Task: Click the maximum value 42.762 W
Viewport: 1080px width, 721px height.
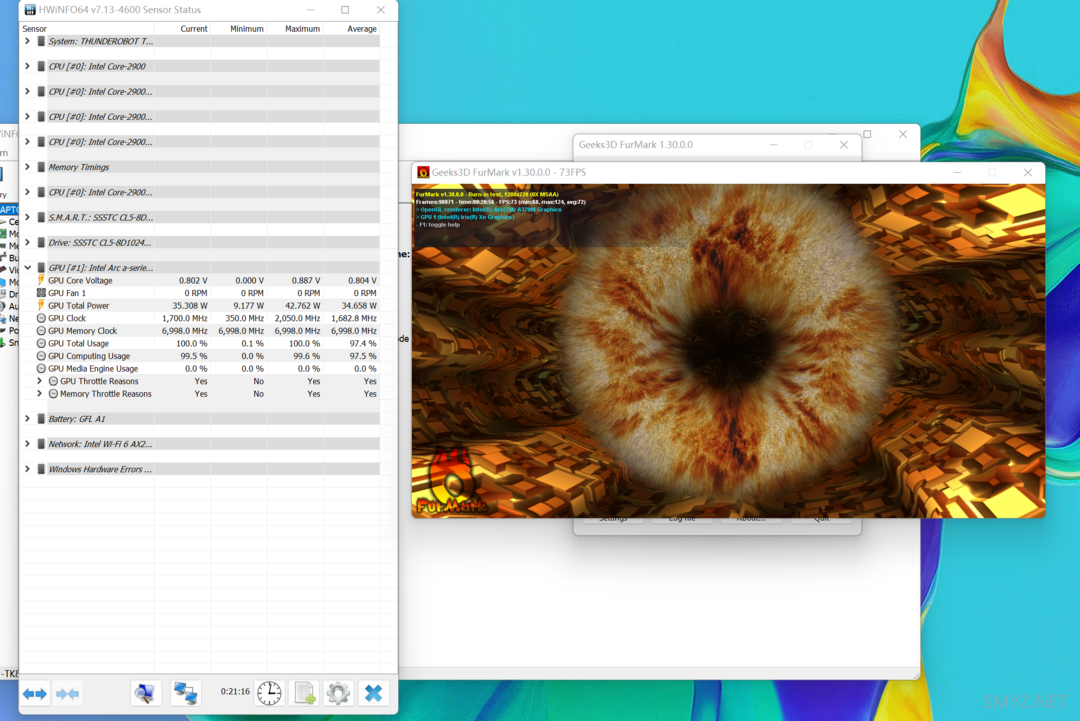Action: [302, 306]
